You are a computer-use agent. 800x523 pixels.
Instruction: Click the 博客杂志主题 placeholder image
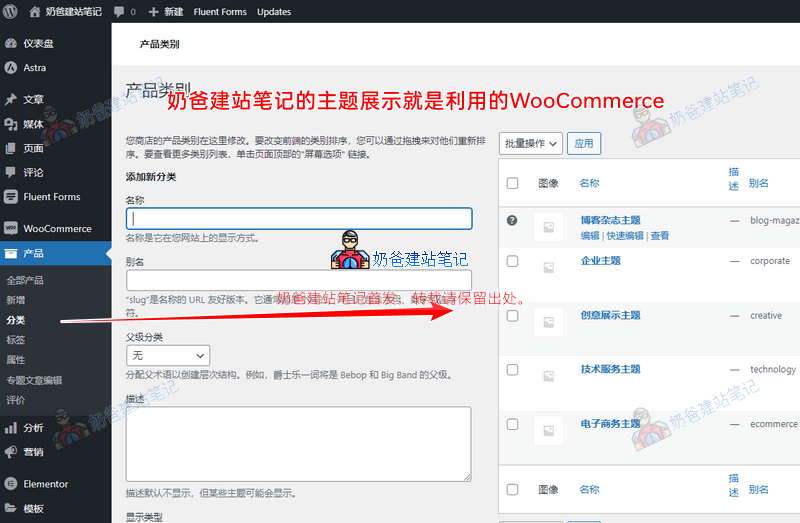click(x=548, y=227)
